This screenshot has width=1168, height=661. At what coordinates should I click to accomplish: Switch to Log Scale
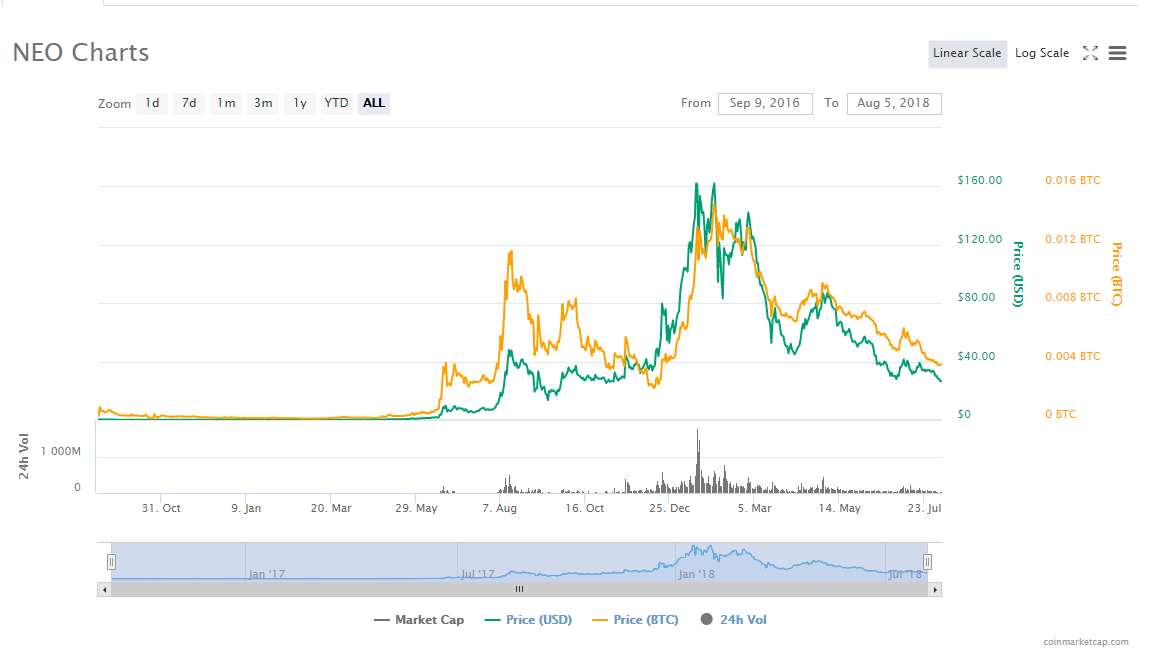(x=1041, y=54)
